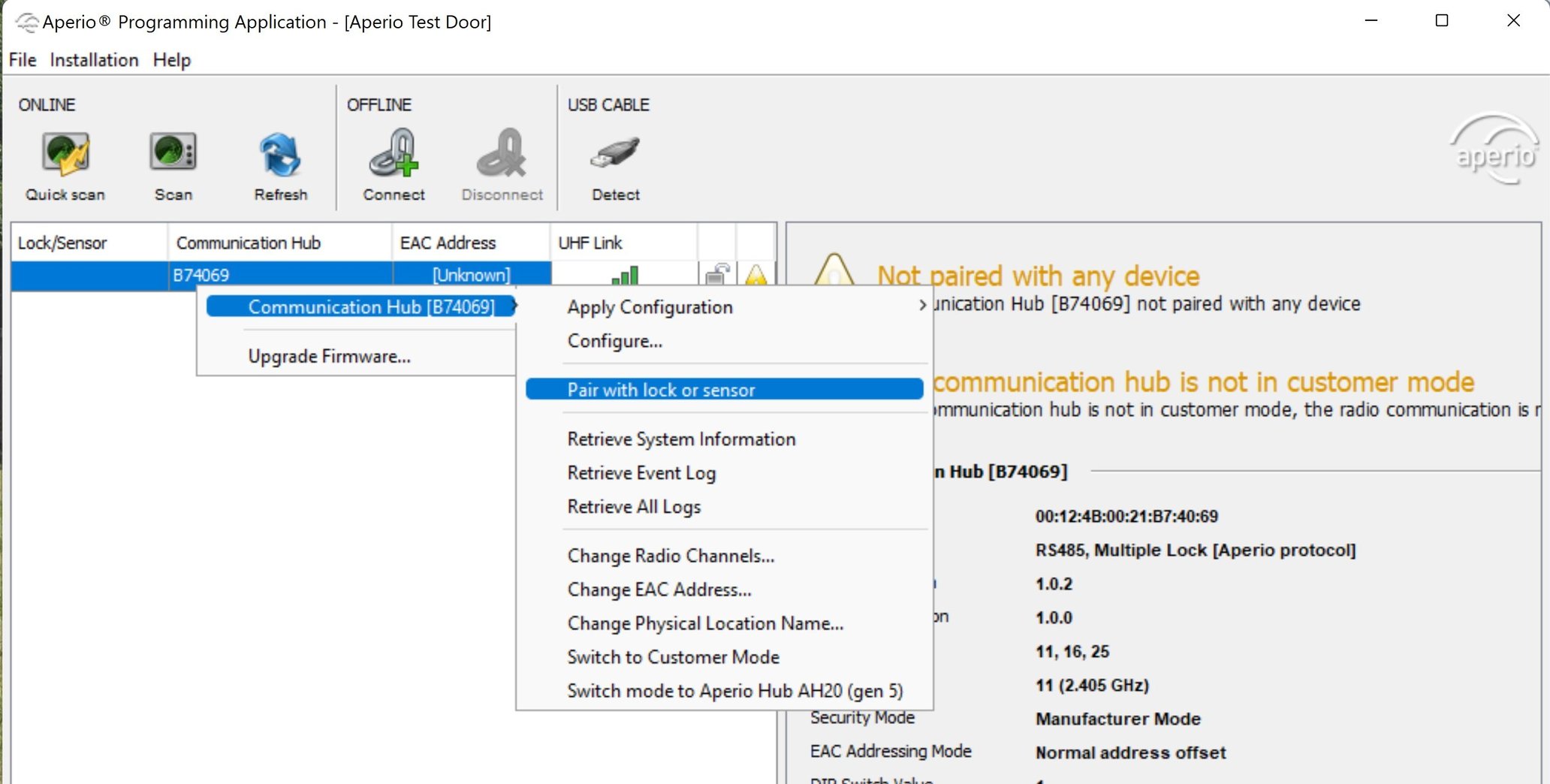Click the yellow warning icon in hub row

point(756,276)
